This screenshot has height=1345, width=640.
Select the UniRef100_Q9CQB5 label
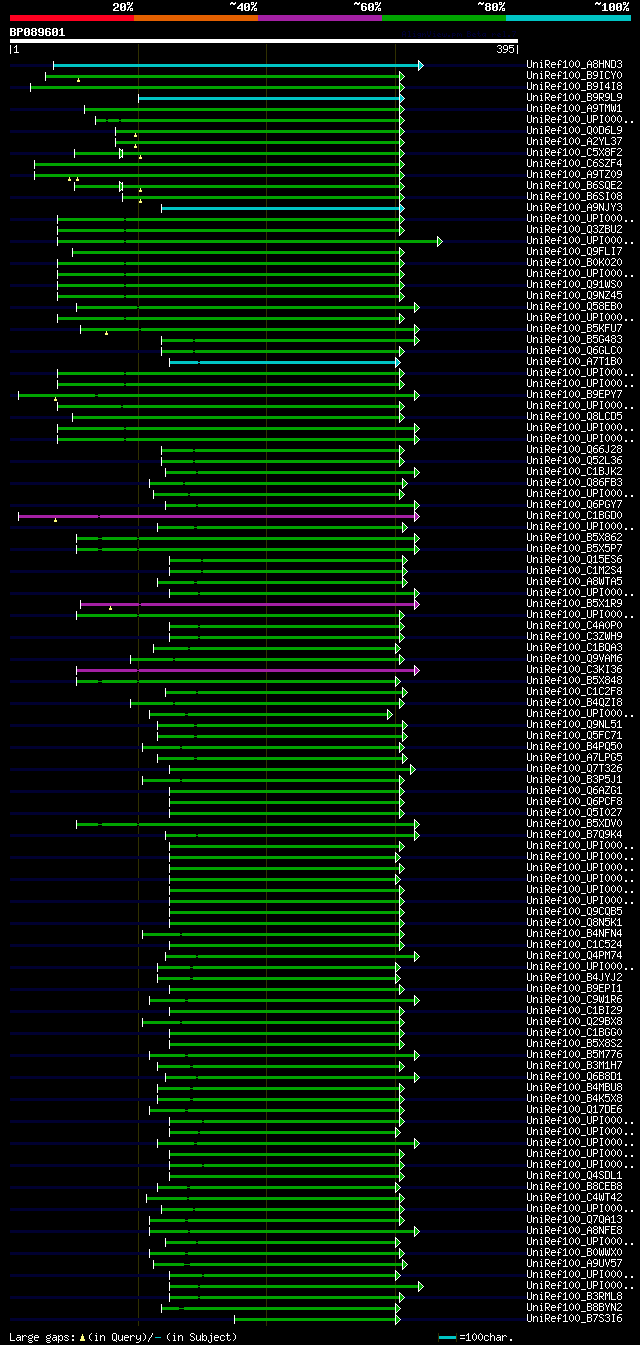(x=574, y=912)
